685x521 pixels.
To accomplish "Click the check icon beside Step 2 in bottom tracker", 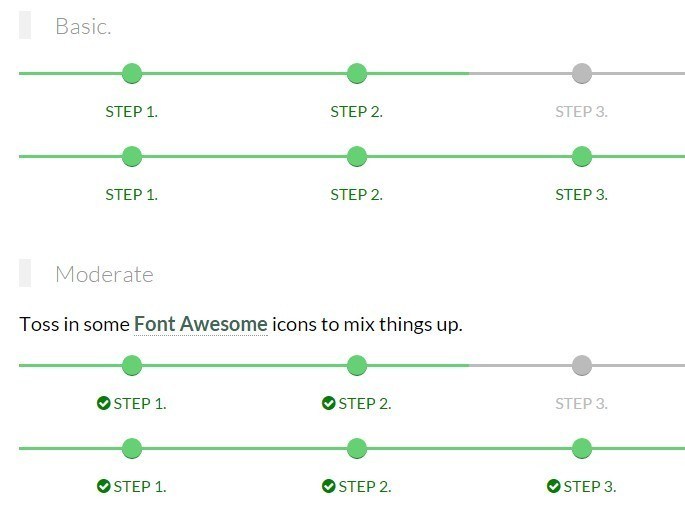I will 329,486.
